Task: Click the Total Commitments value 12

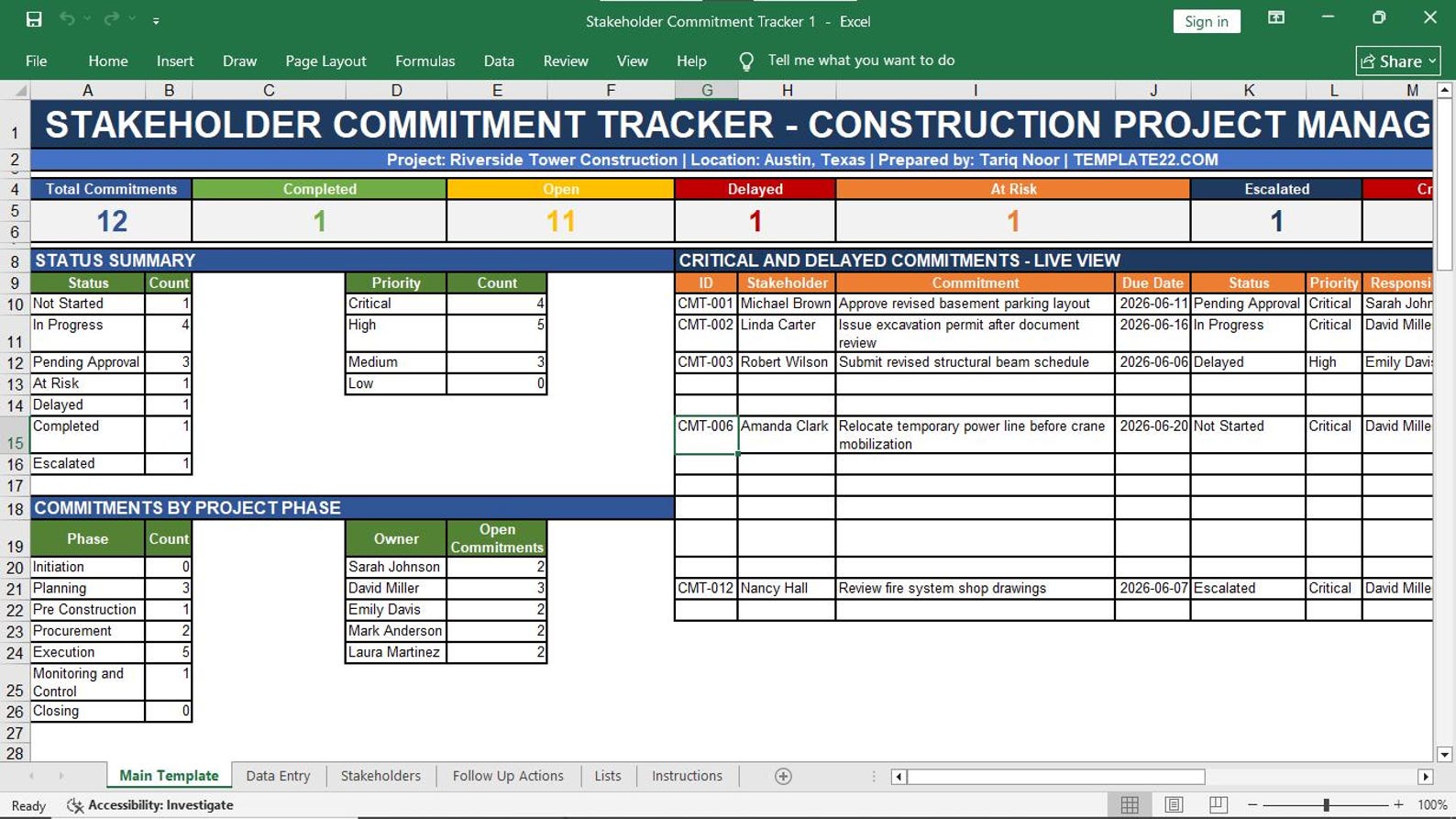Action: click(x=111, y=221)
